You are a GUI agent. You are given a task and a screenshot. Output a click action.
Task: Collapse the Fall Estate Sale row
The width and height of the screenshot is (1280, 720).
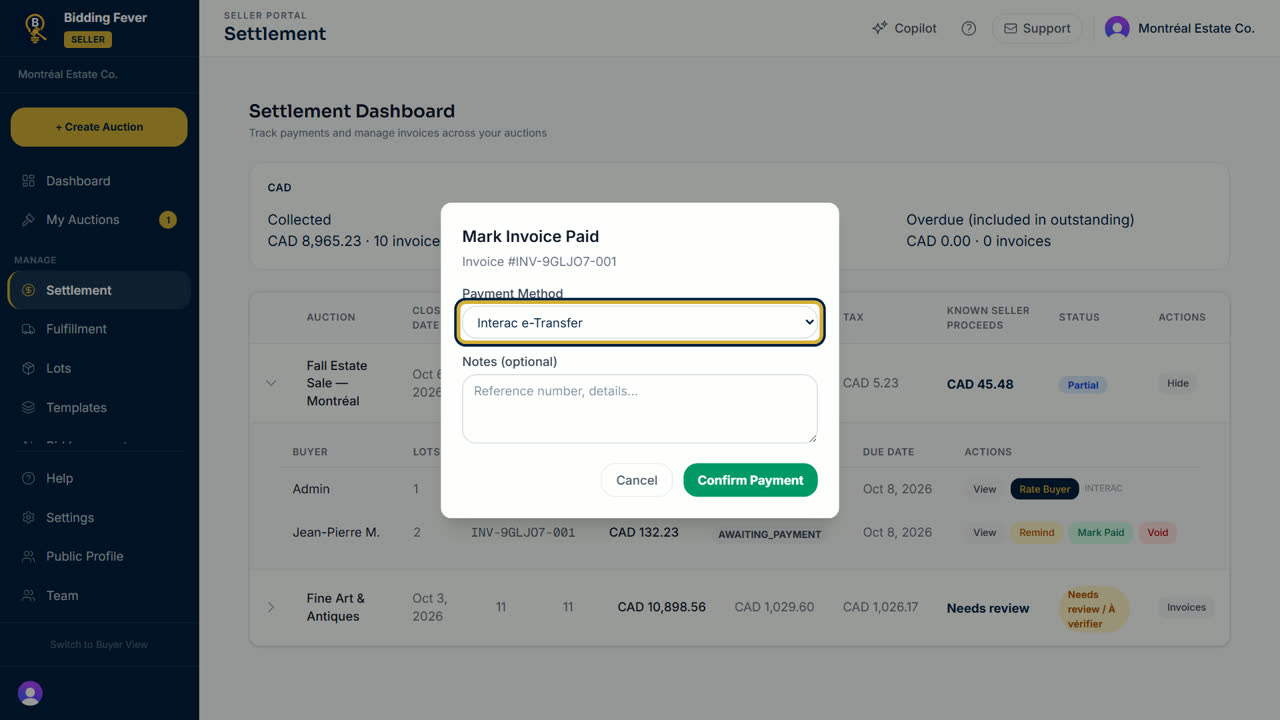pos(271,383)
